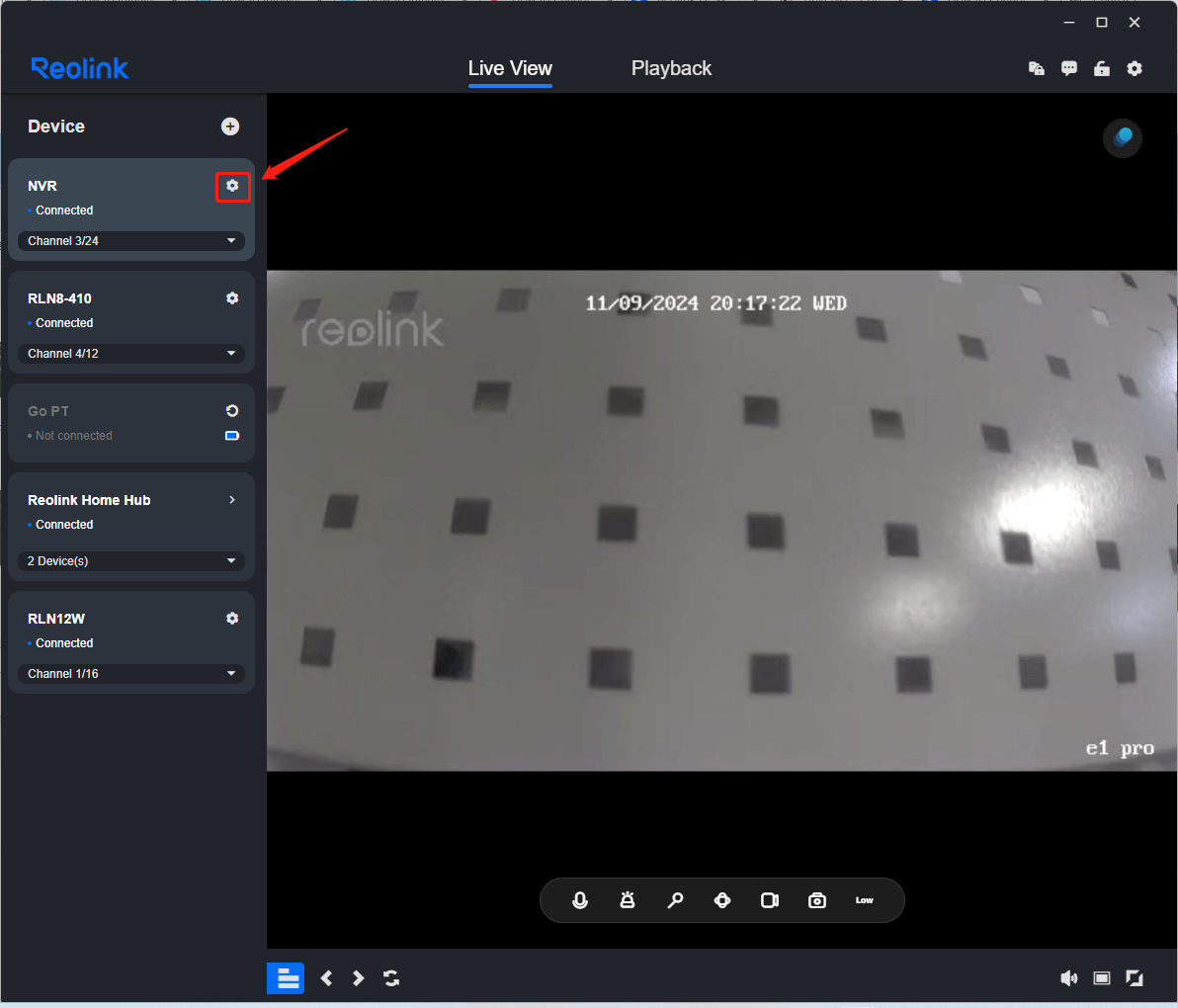Click the floating blue assistant bubble
This screenshot has width=1178, height=1008.
click(1123, 138)
